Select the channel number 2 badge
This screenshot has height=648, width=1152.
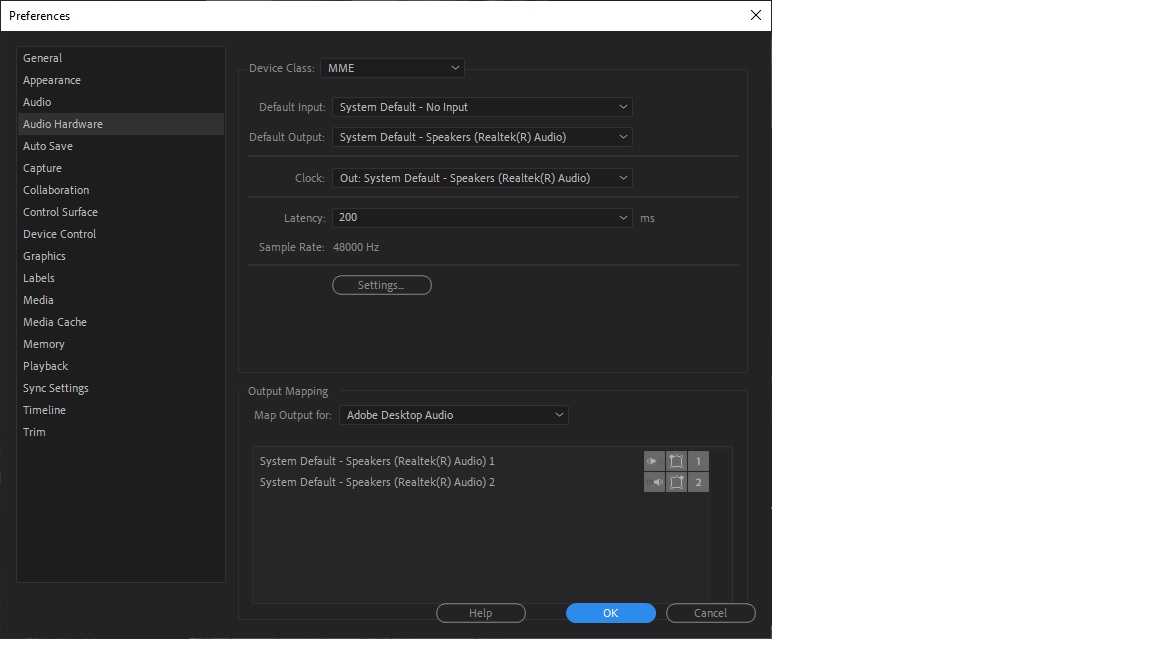click(697, 482)
